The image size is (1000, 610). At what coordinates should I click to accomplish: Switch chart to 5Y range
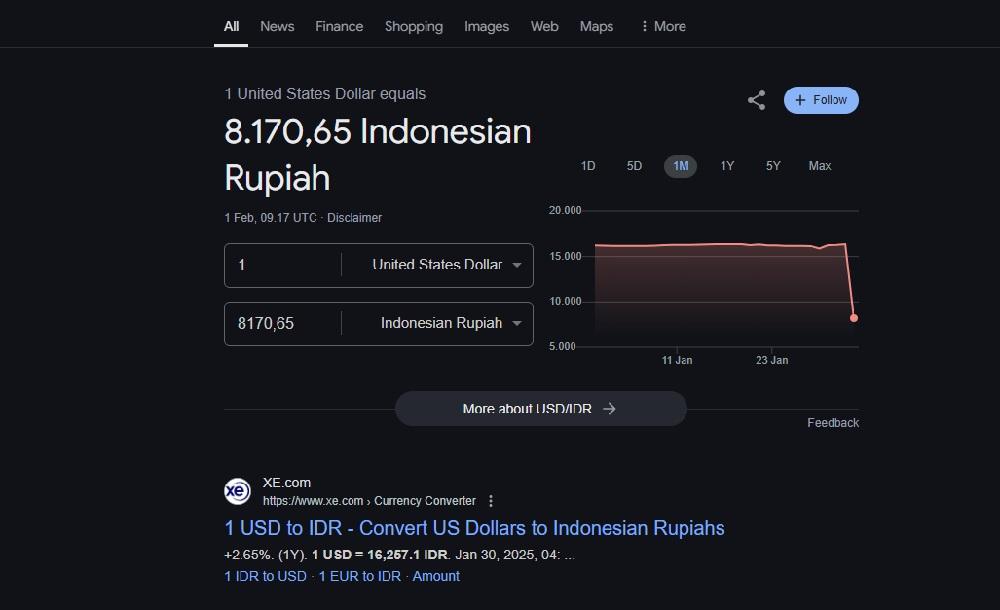tap(773, 166)
